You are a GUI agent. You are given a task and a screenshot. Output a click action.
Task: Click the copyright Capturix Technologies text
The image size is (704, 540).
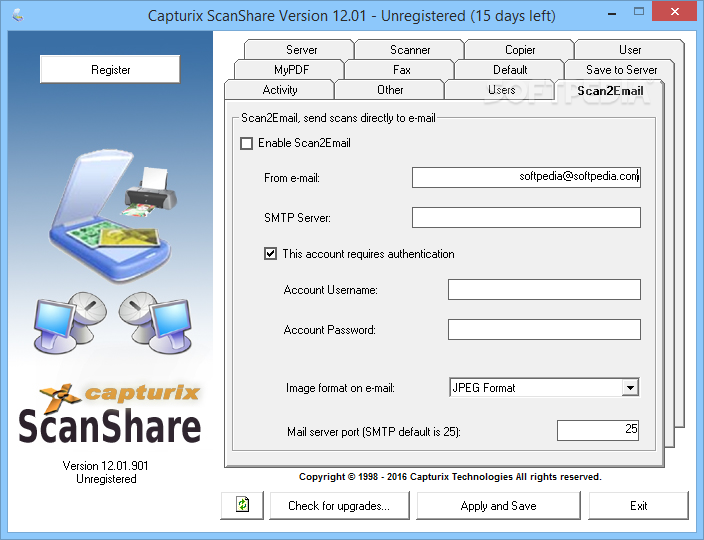coord(450,477)
